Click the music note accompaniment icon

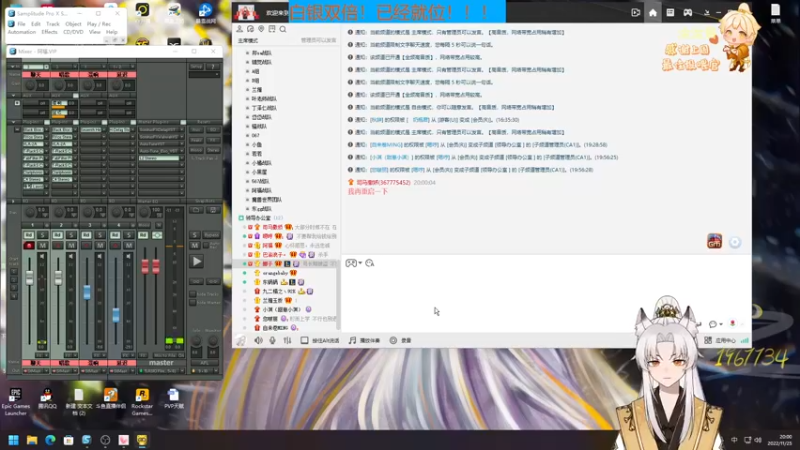click(352, 340)
